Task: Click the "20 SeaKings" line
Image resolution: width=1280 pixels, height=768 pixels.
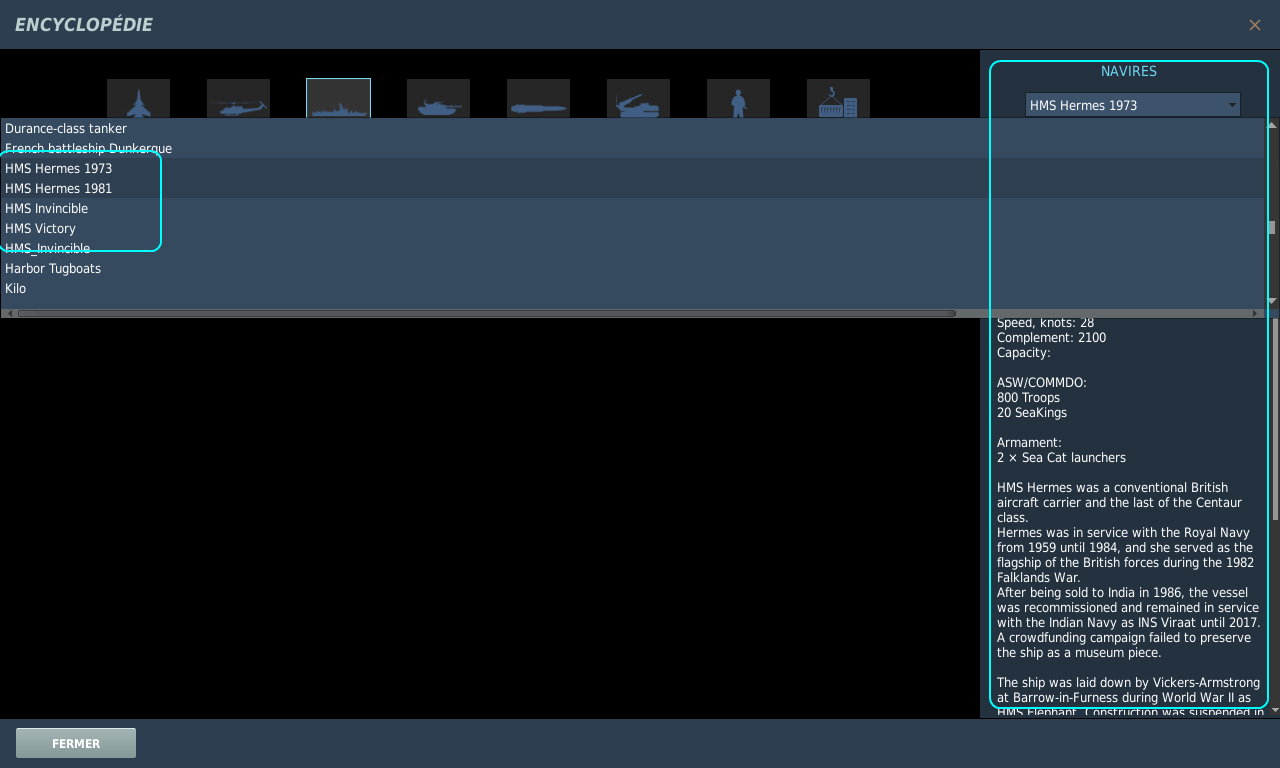Action: pos(1033,413)
